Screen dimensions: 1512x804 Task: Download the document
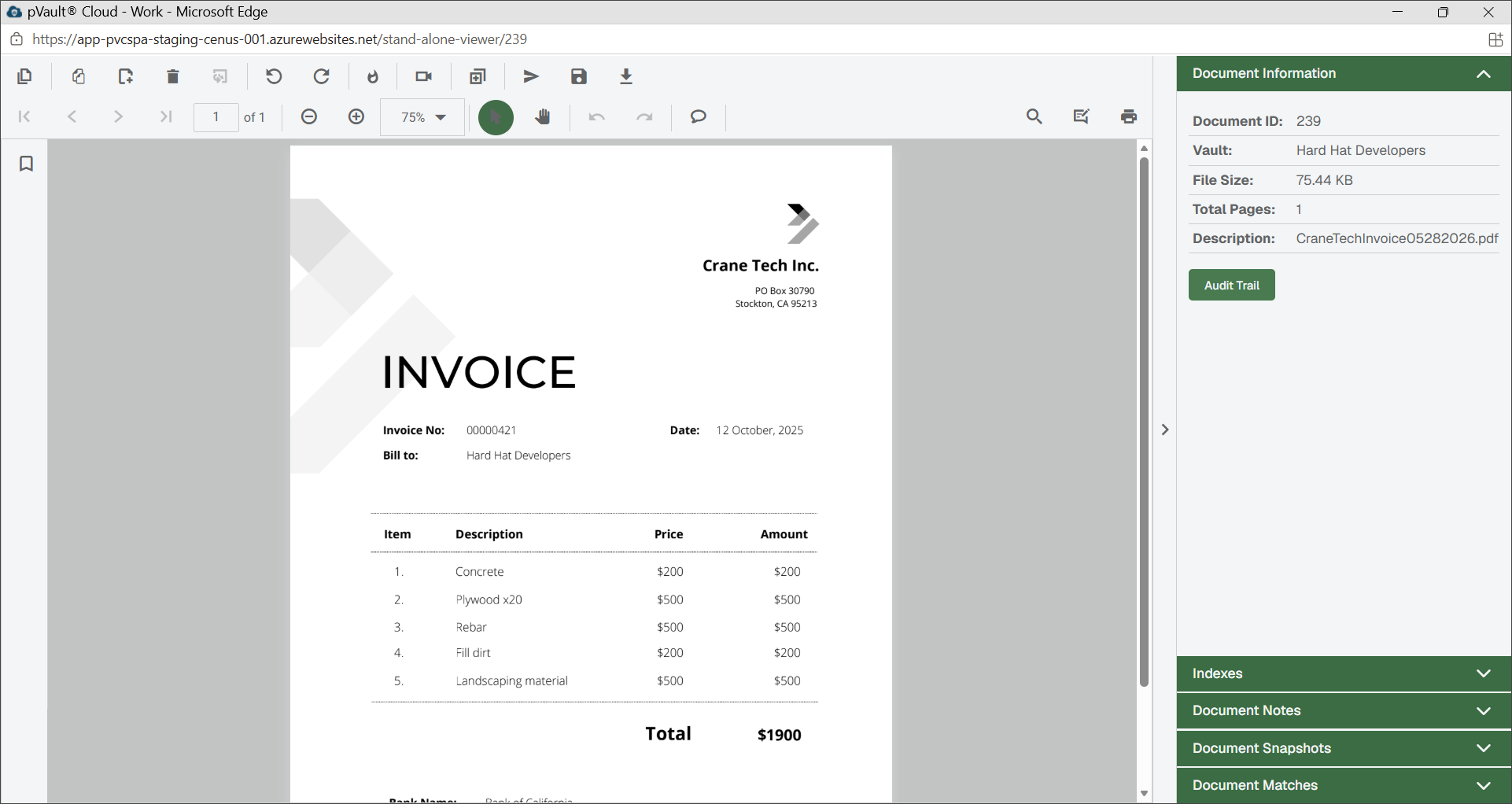[626, 76]
